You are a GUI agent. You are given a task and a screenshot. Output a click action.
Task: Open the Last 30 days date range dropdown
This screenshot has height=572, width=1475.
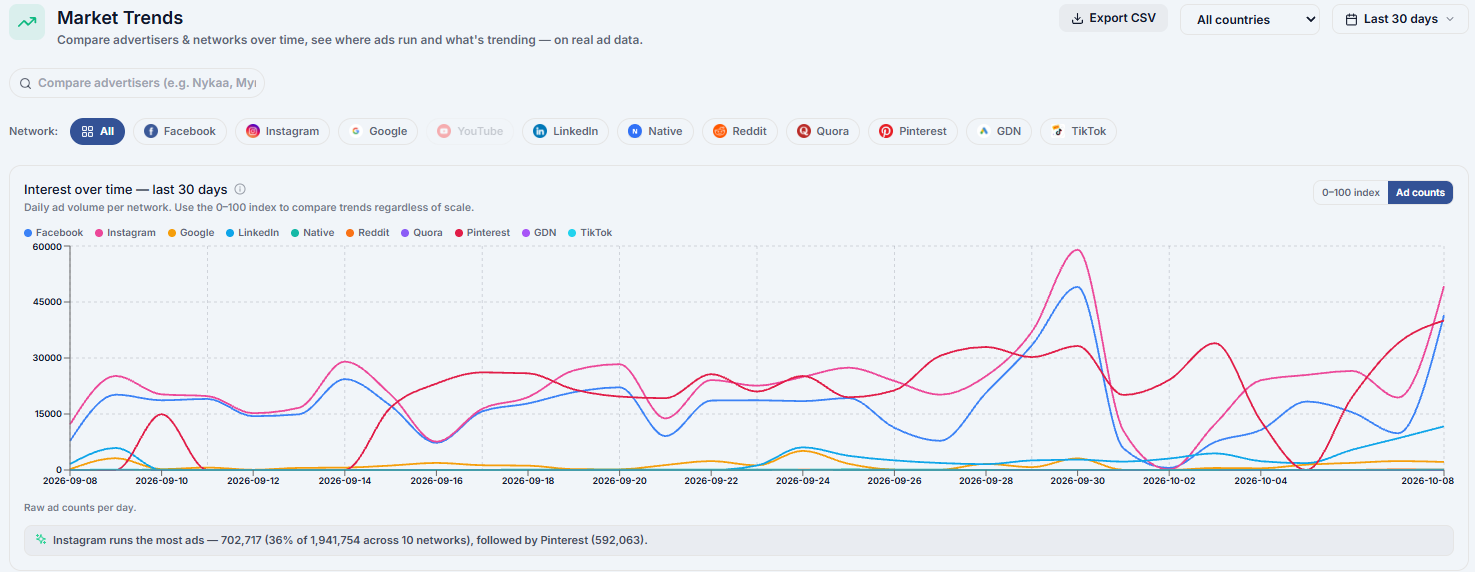click(x=1399, y=19)
